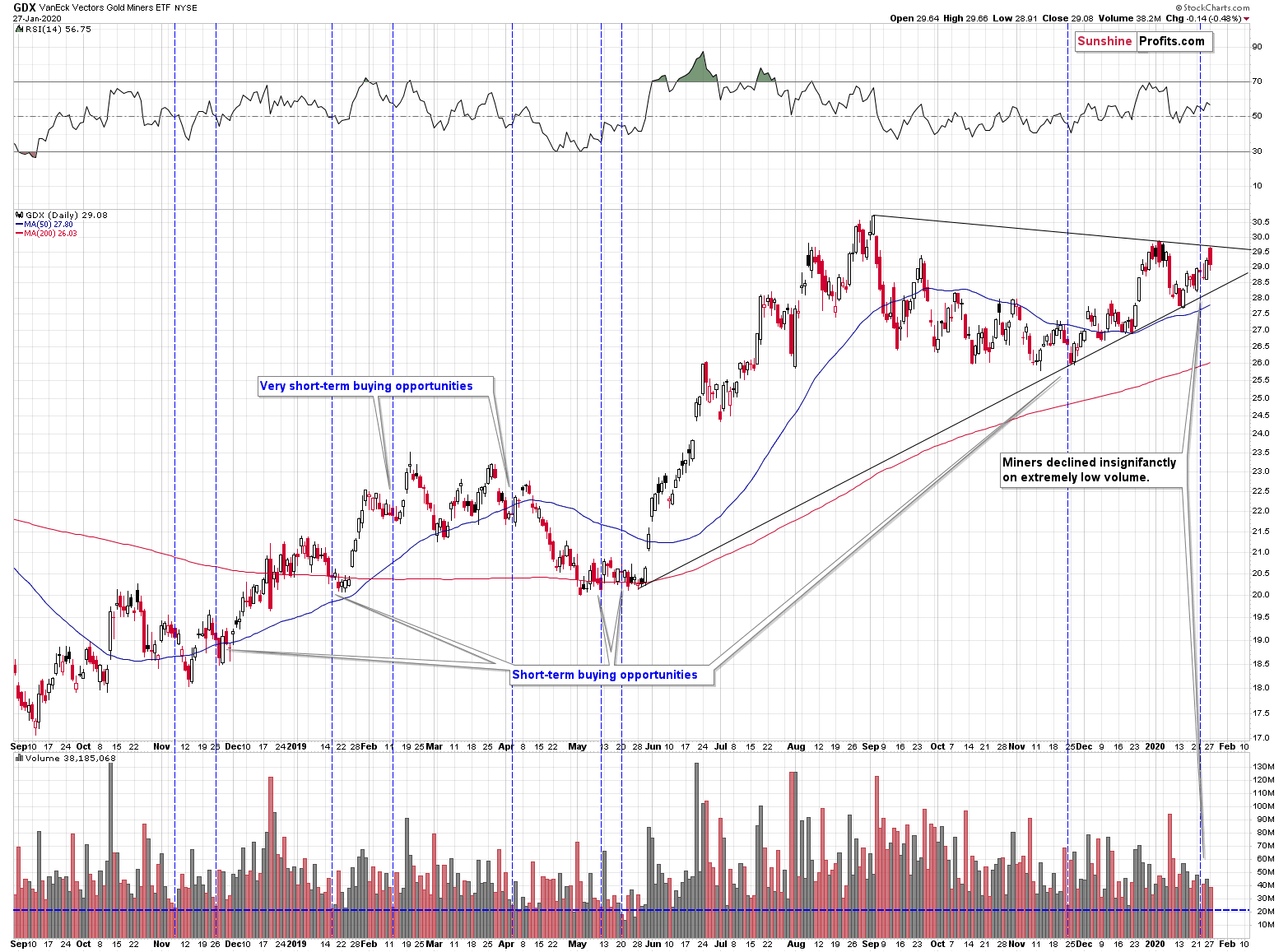Click the RSI axis 90 level label

coord(1257,46)
